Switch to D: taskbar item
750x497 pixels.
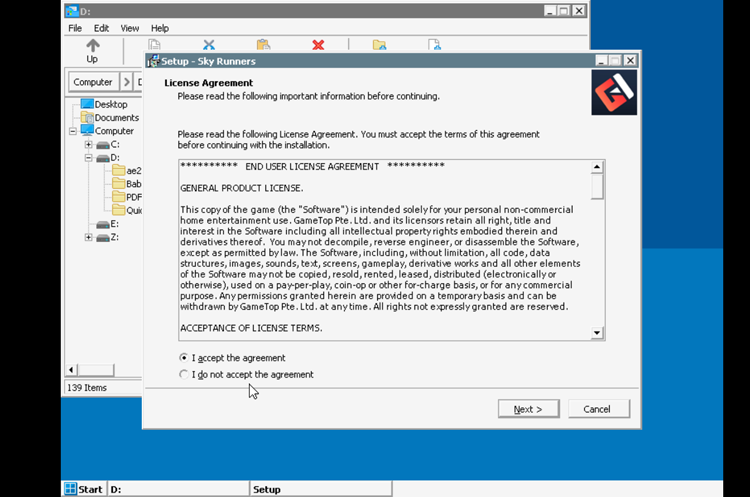tap(178, 489)
